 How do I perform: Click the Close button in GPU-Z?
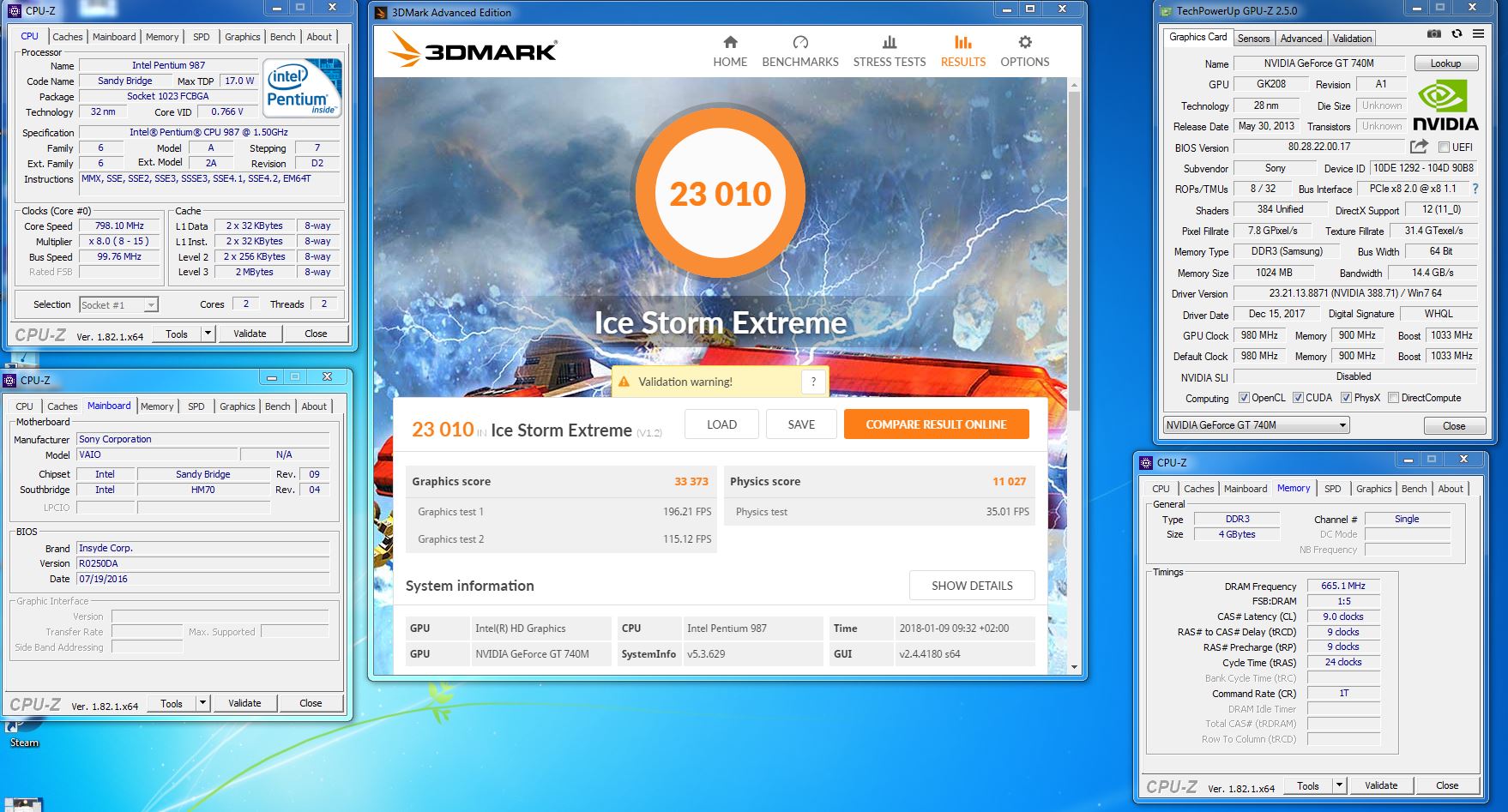tap(1454, 426)
